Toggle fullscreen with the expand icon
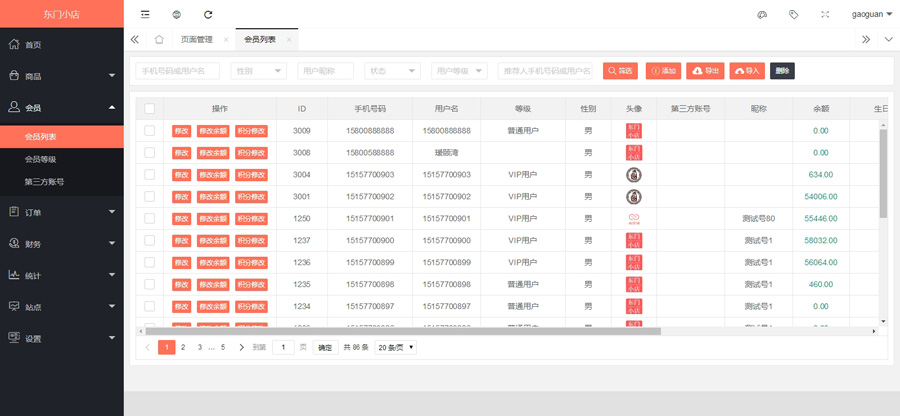 (825, 15)
